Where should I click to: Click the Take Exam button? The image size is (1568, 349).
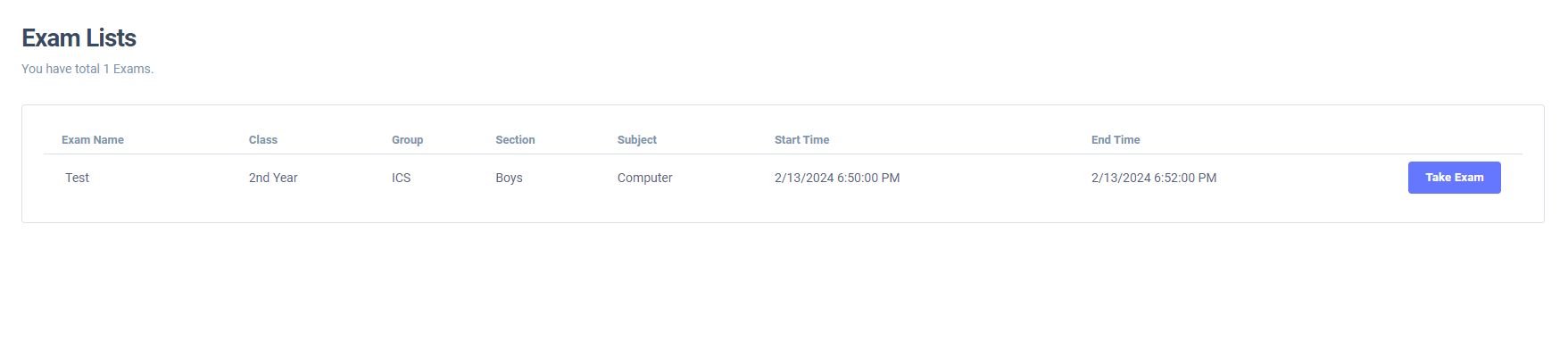[1454, 178]
